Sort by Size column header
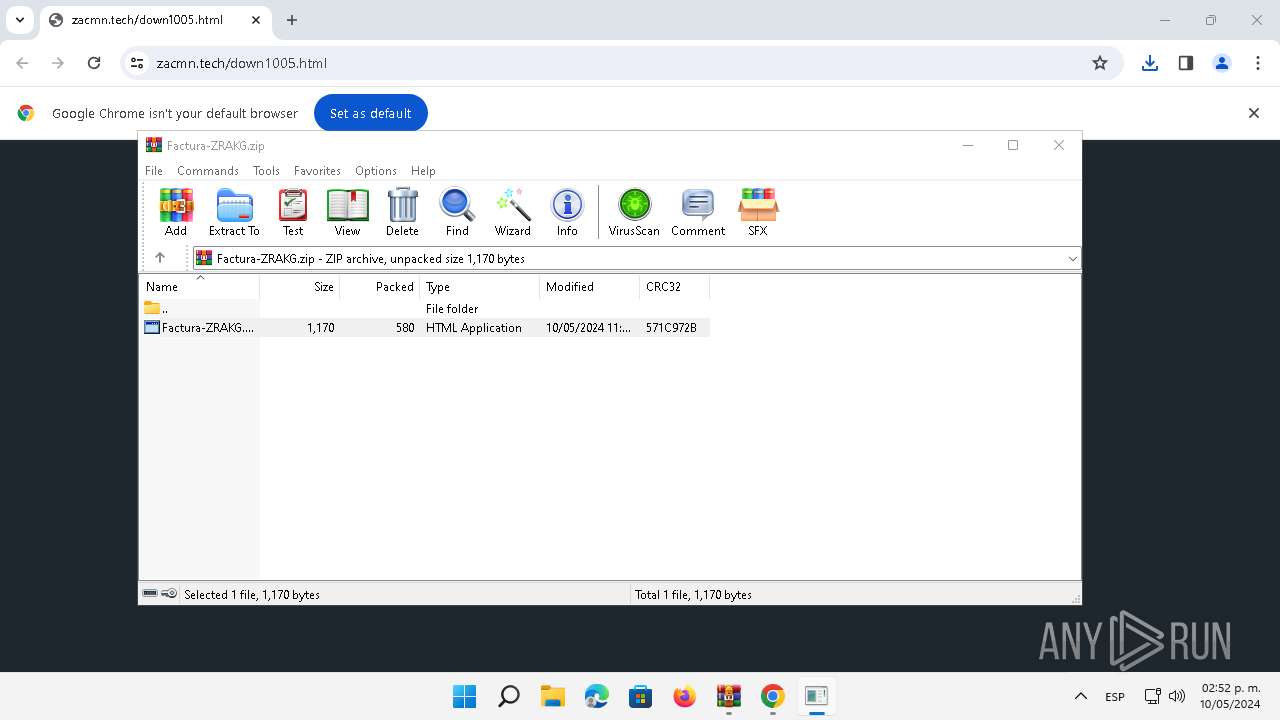The width and height of the screenshot is (1280, 720). click(300, 287)
